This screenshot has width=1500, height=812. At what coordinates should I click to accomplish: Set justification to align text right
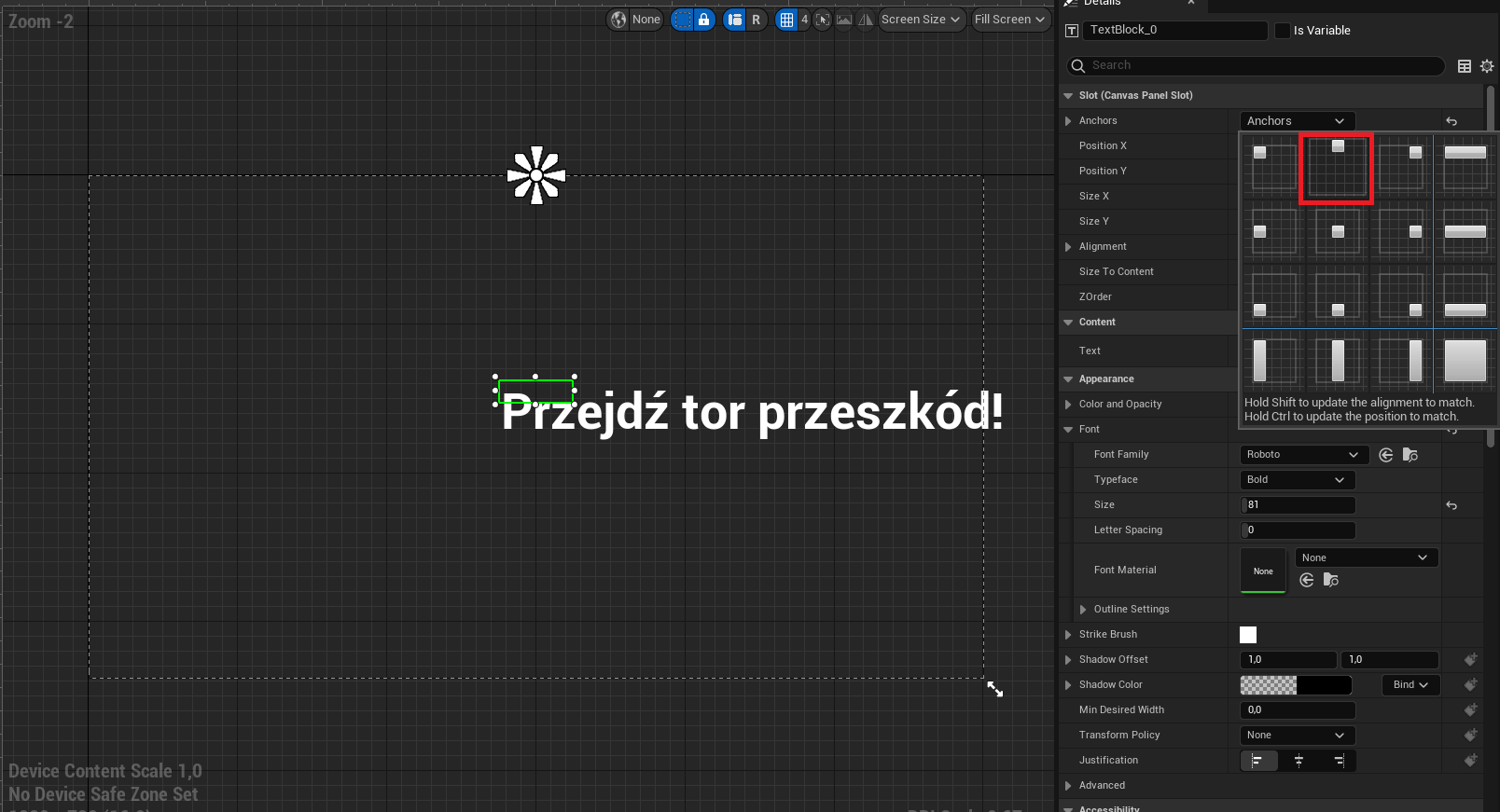pos(1339,761)
